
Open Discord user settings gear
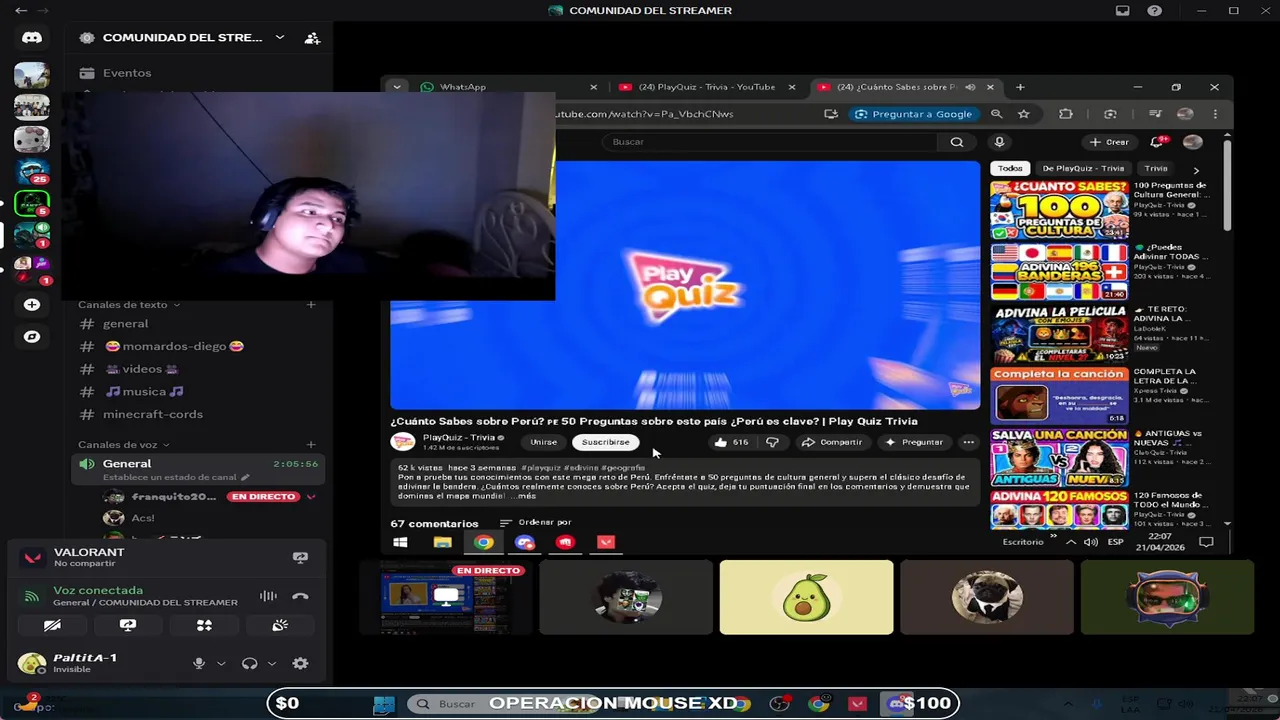coord(300,663)
